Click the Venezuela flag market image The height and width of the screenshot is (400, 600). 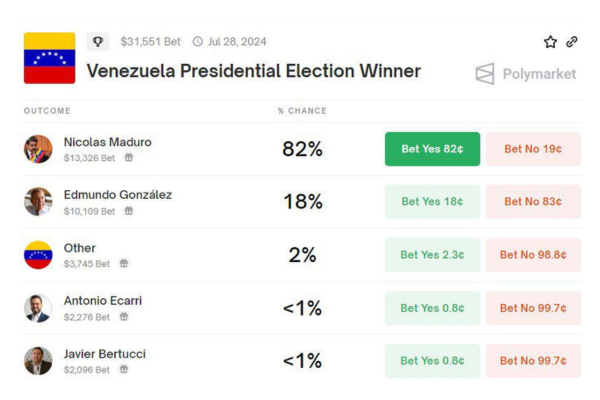[x=50, y=58]
